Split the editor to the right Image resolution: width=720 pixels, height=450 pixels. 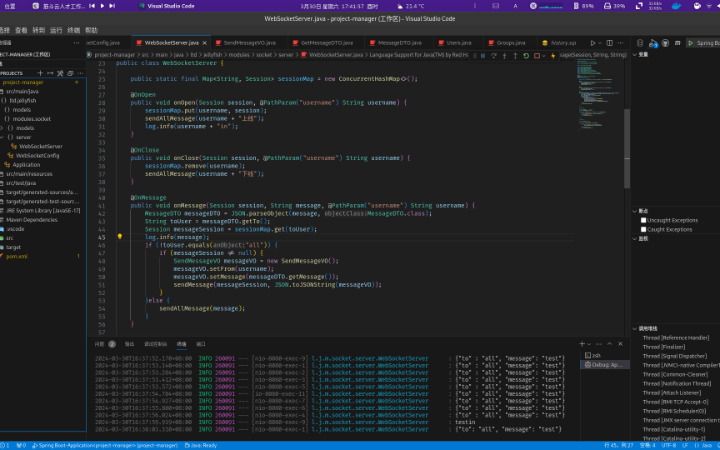click(x=609, y=43)
